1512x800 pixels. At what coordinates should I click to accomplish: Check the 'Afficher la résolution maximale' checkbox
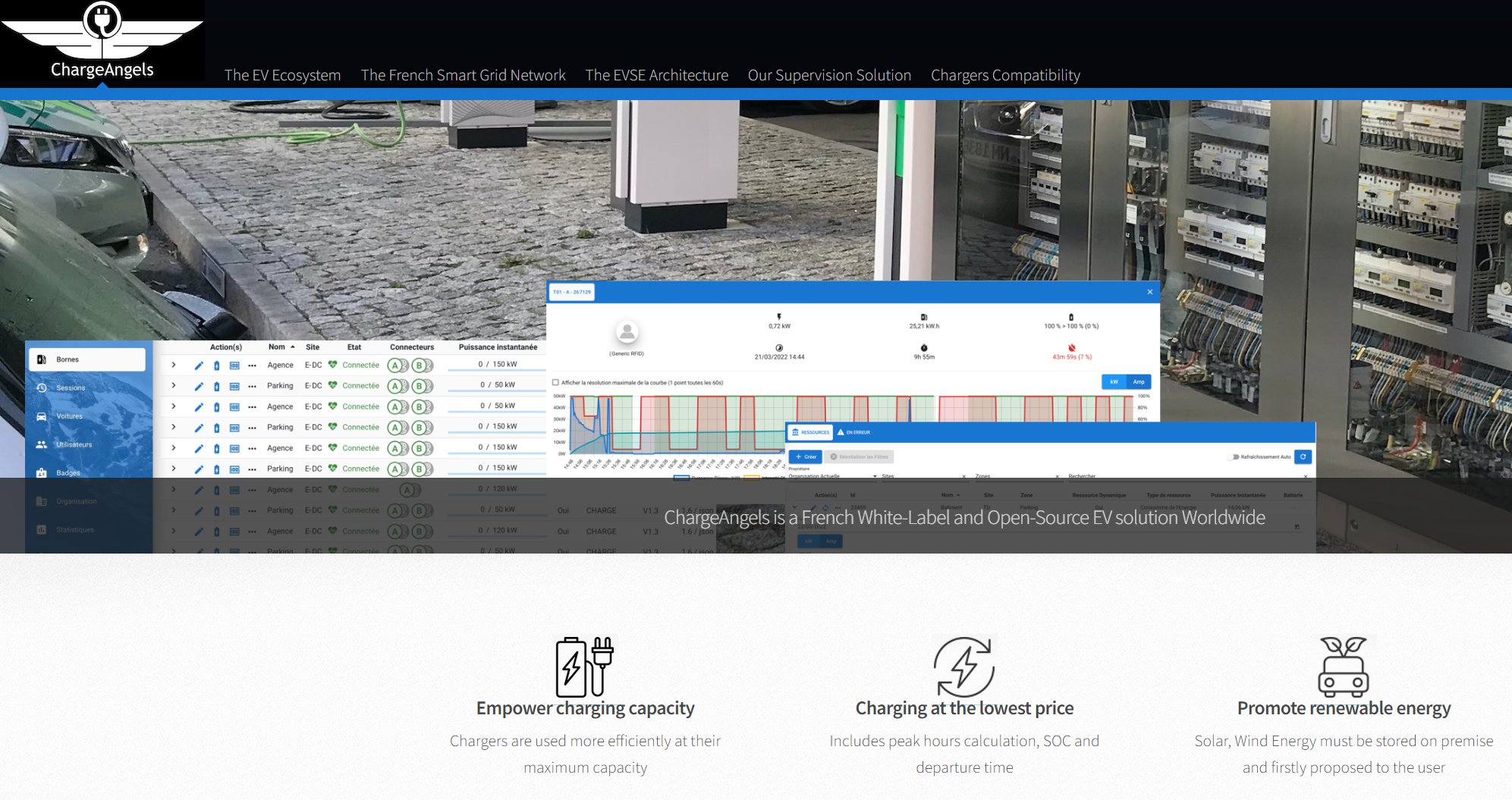click(556, 383)
